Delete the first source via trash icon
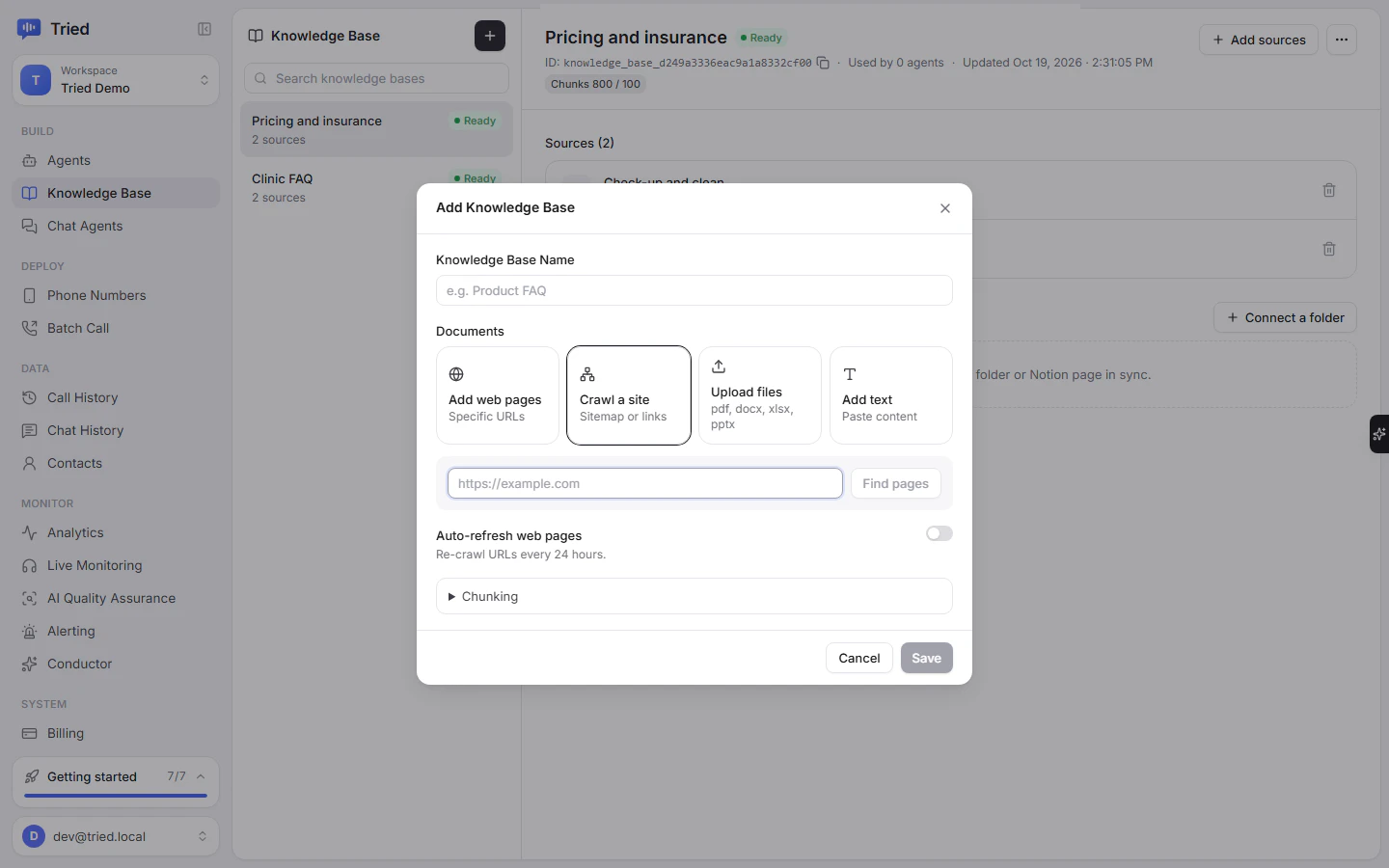 (1329, 190)
